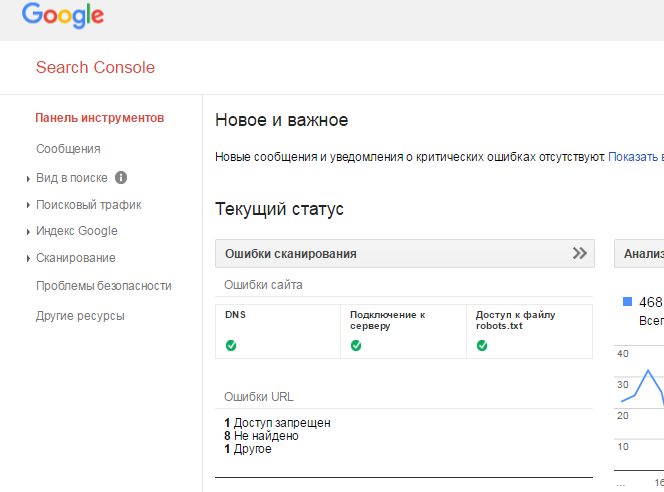Viewport: 664px width, 492px height.
Task: Expand the Вид в поиске arrow
Action: point(28,179)
